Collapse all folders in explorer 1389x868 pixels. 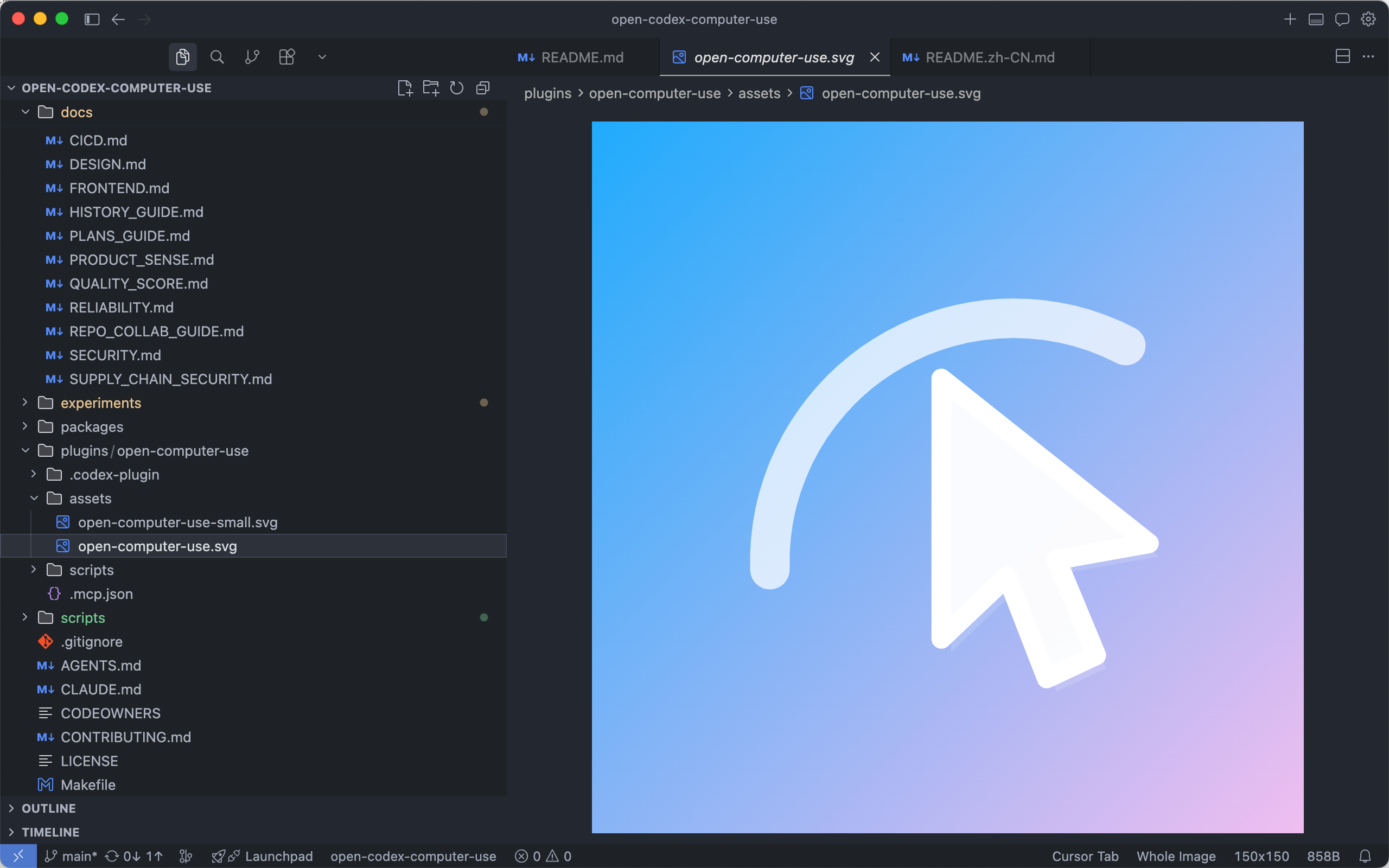483,88
